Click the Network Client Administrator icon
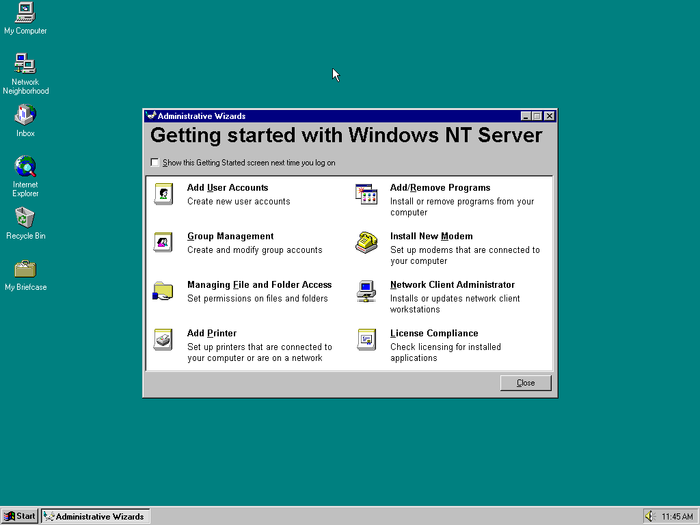Image resolution: width=700 pixels, height=525 pixels. tap(366, 291)
